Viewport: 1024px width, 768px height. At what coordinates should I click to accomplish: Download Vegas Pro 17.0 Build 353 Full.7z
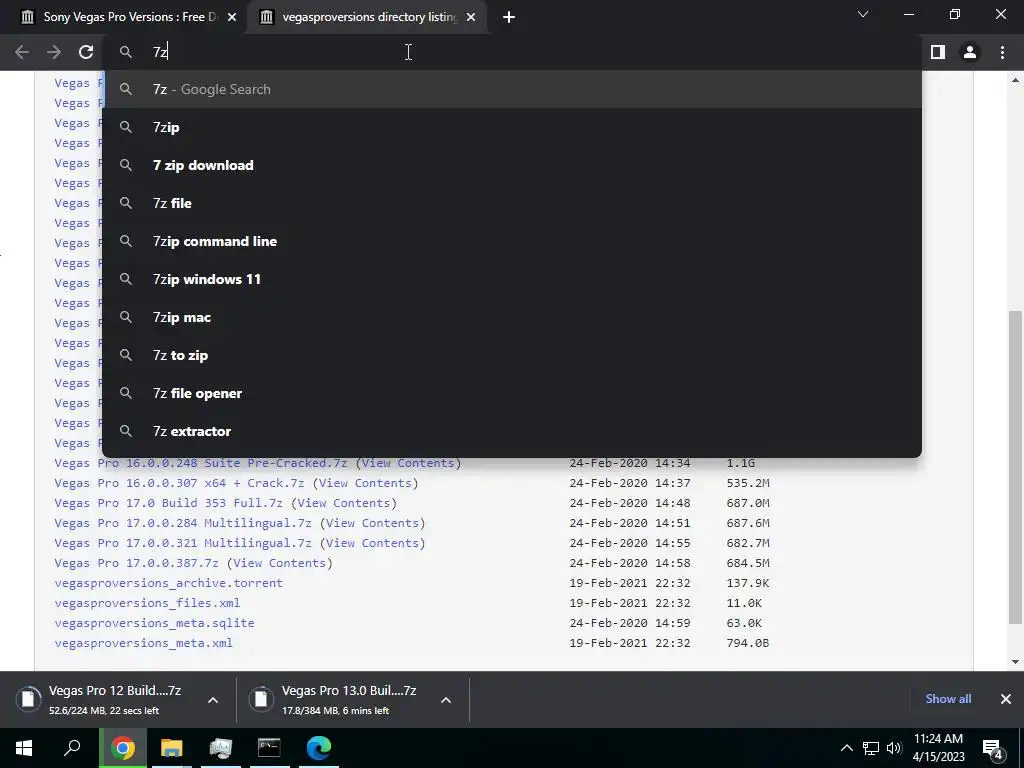[168, 503]
